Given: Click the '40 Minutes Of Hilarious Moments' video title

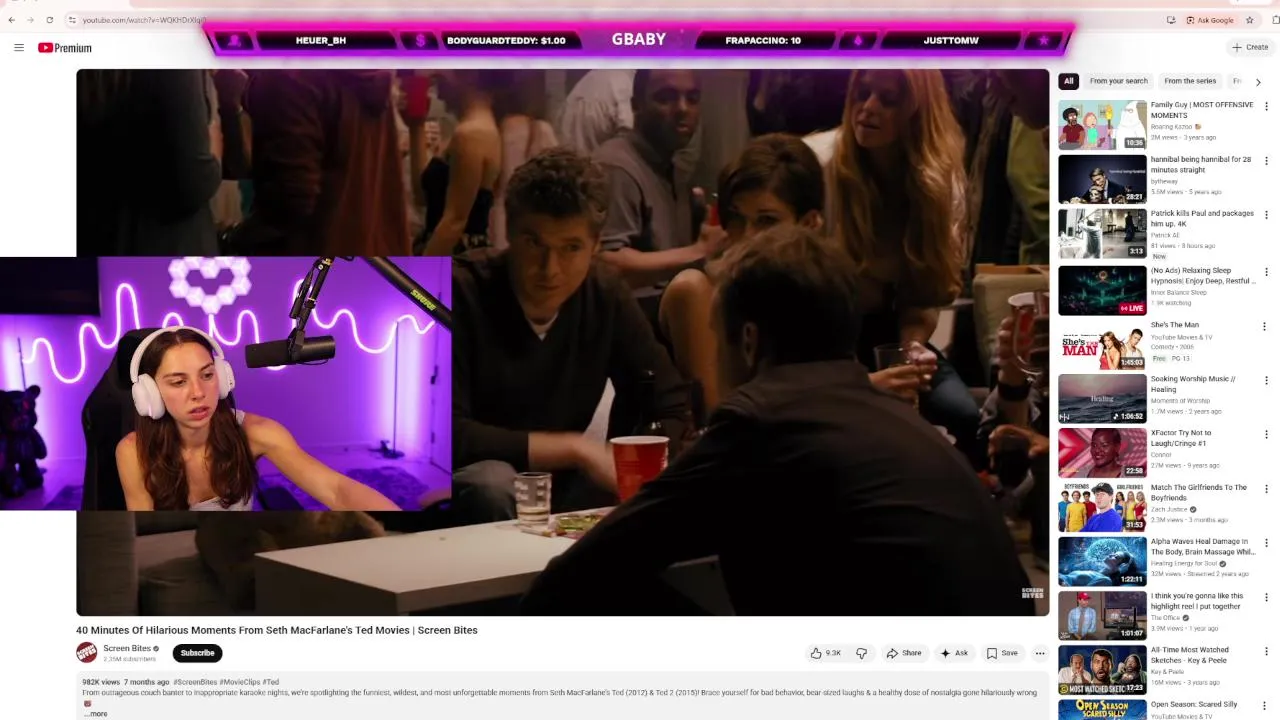Looking at the screenshot, I should click(277, 630).
